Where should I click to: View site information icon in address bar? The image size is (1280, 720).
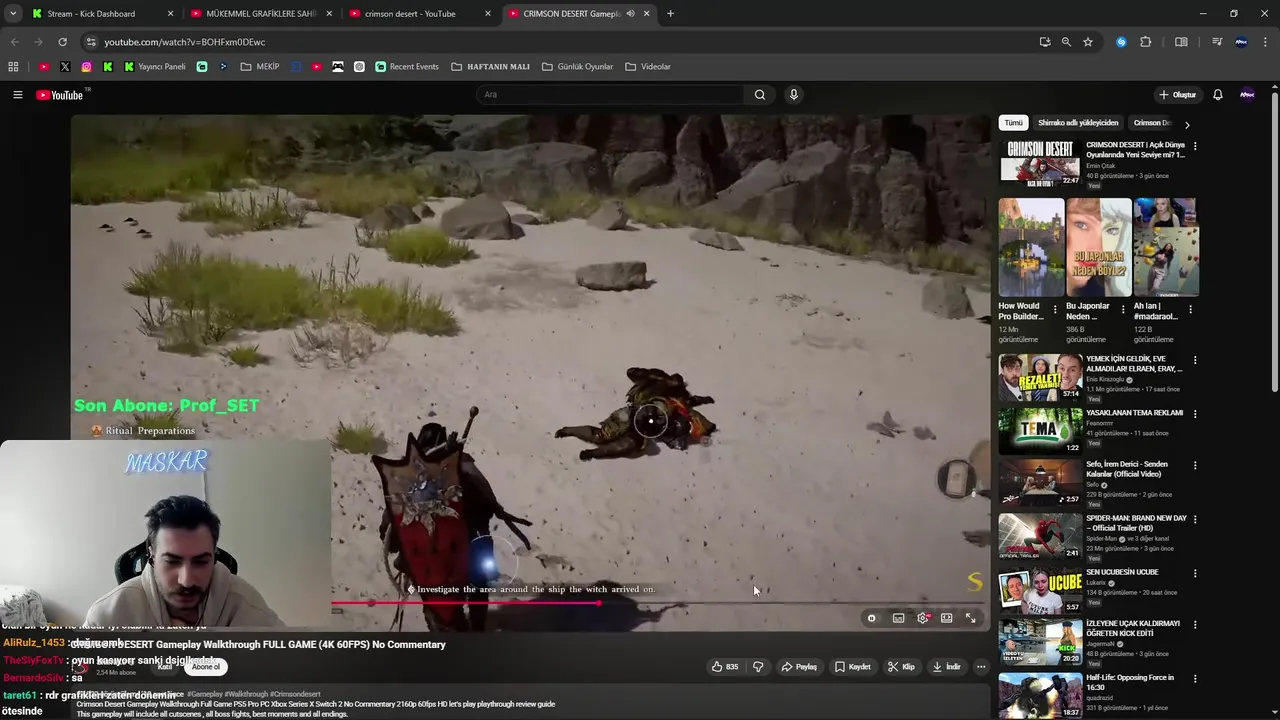tap(91, 42)
